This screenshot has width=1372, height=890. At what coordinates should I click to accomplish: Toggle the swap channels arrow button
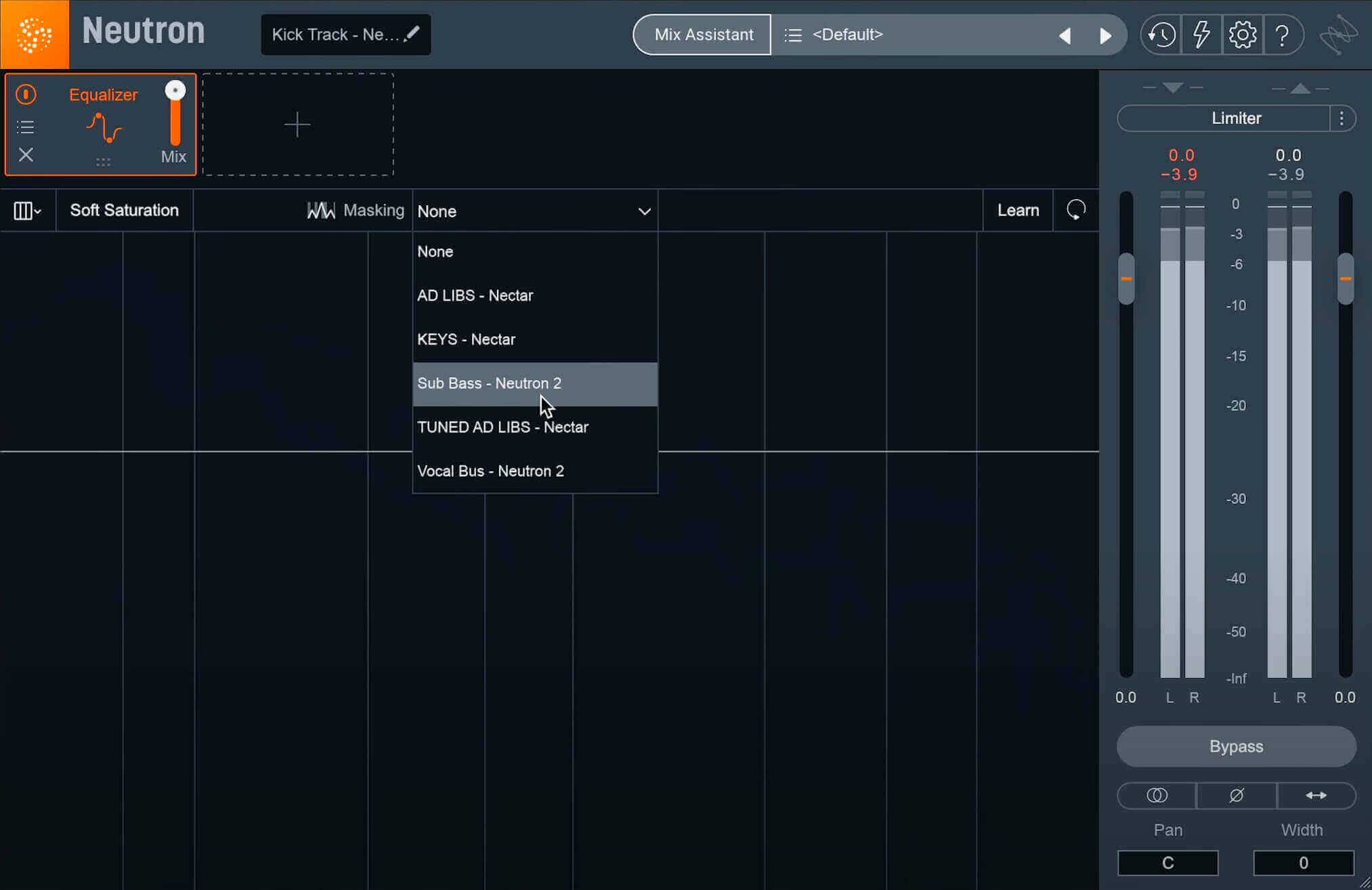click(1316, 795)
